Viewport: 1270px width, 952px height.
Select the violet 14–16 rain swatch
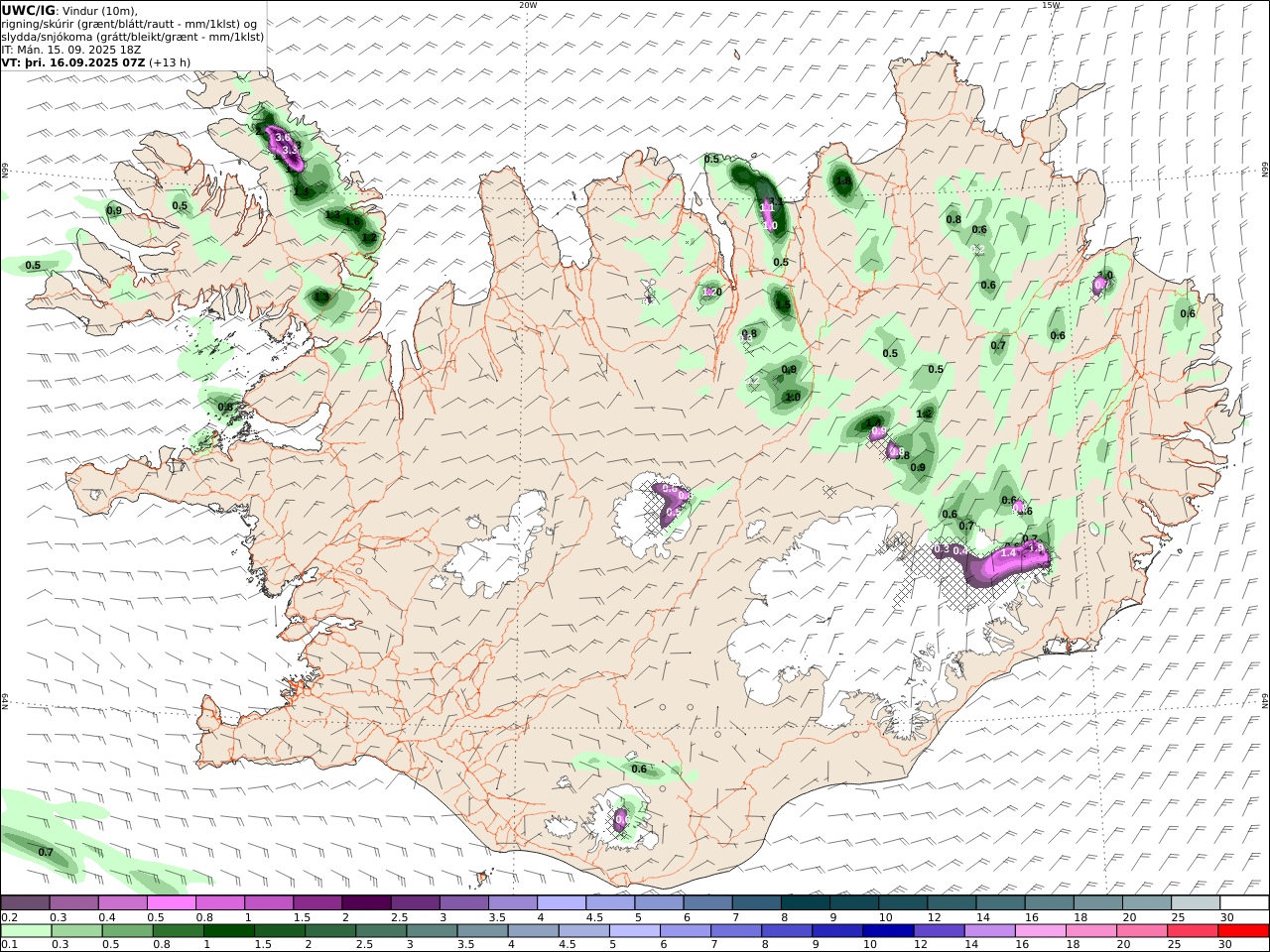pyautogui.click(x=990, y=931)
